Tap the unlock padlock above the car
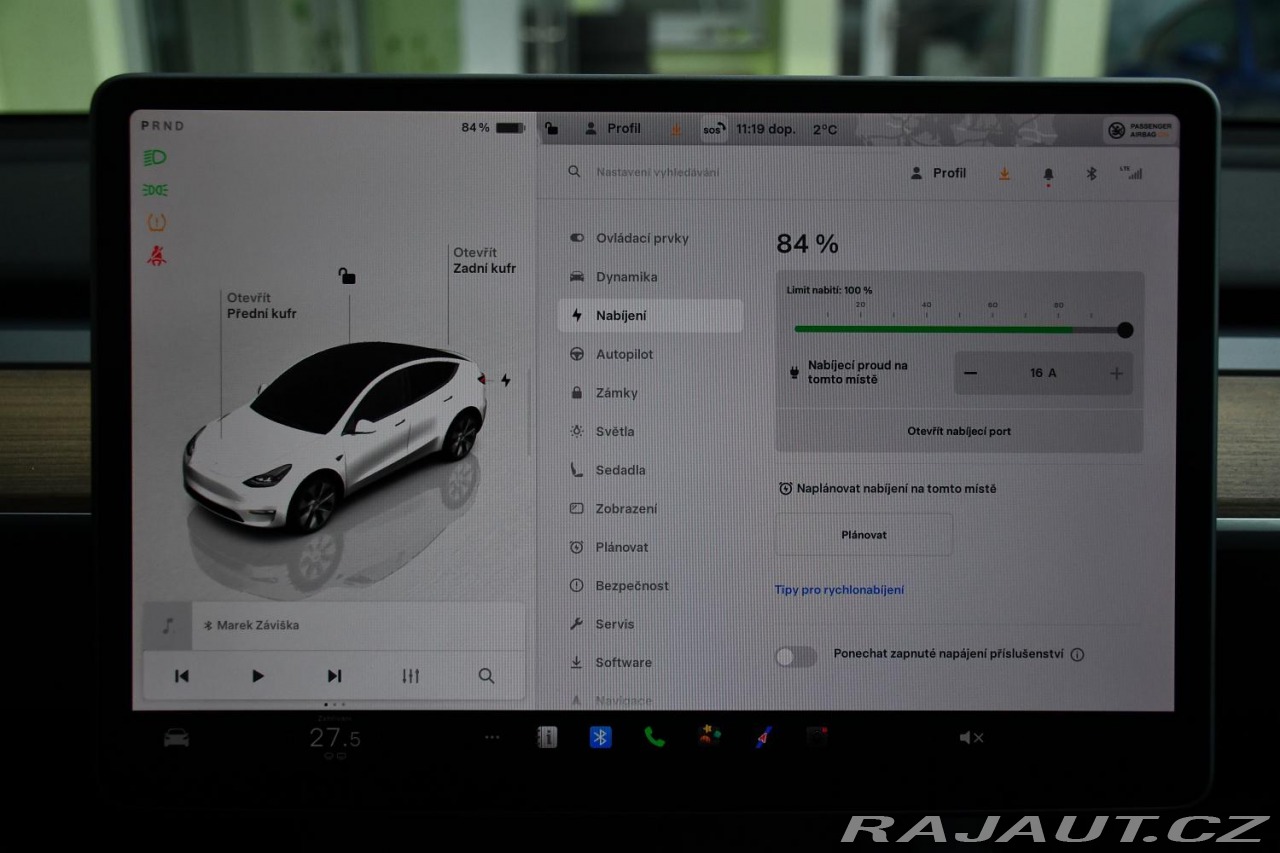The height and width of the screenshot is (853, 1280). pos(347,276)
